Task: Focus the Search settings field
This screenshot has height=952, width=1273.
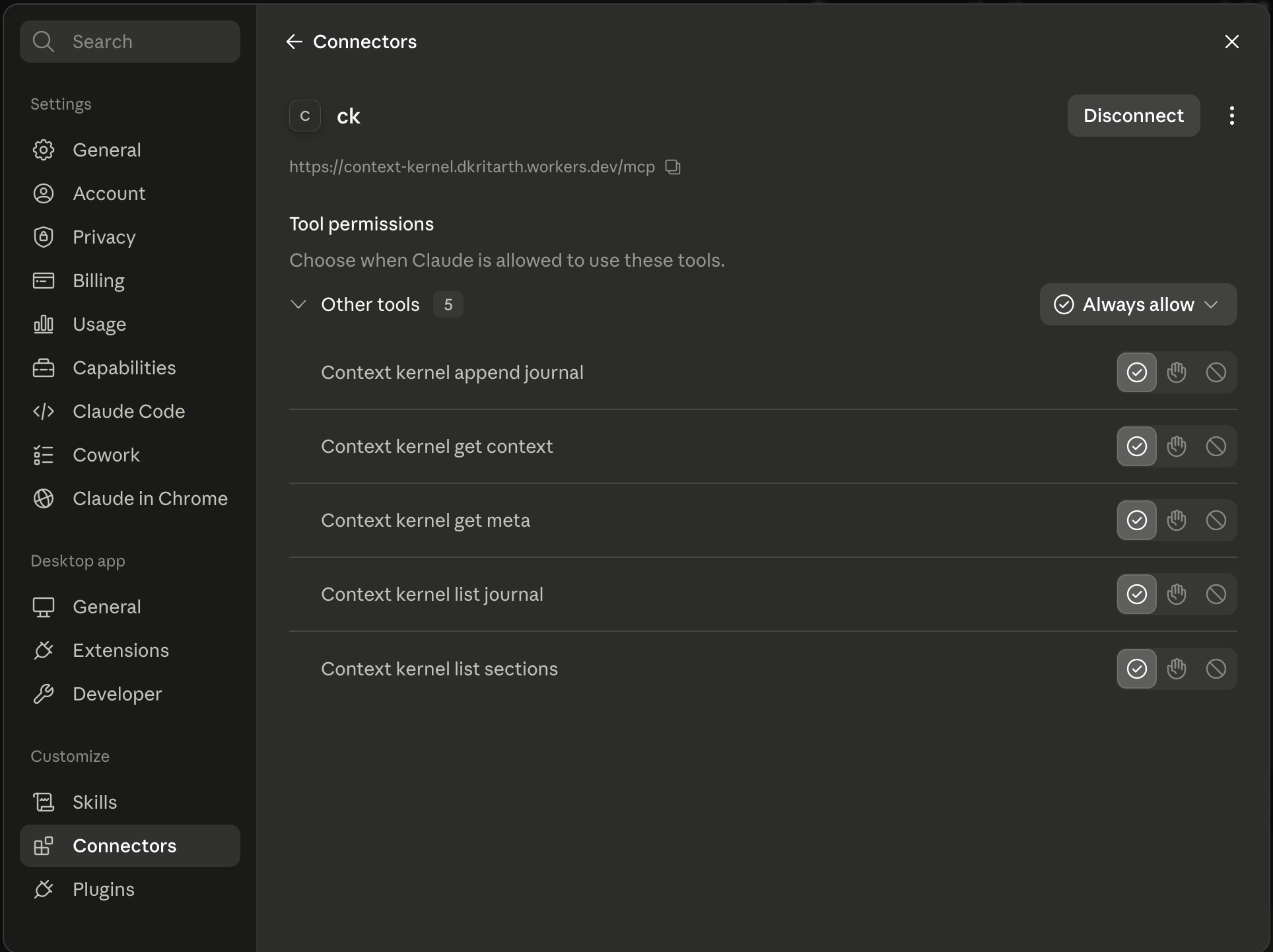Action: pyautogui.click(x=129, y=42)
